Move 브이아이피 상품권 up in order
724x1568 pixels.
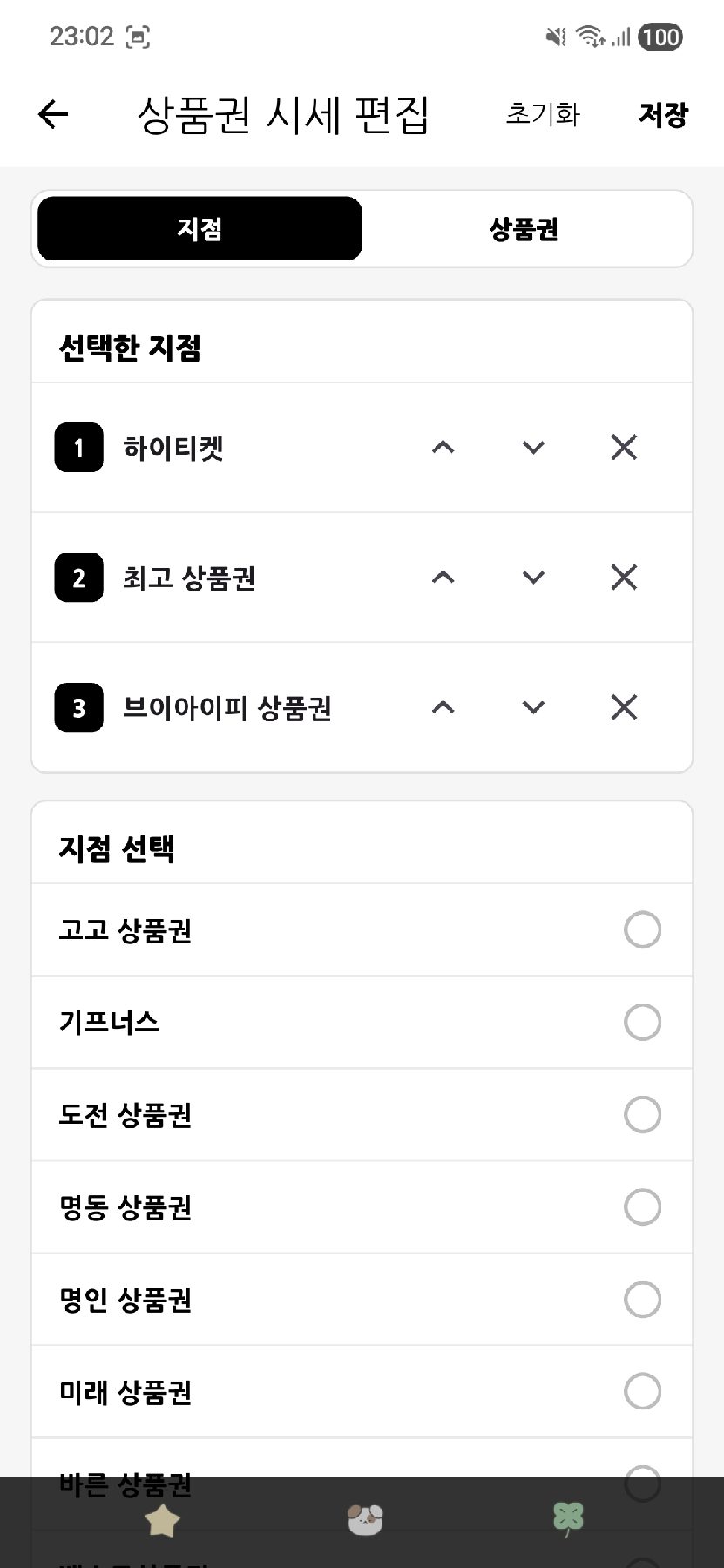point(443,707)
